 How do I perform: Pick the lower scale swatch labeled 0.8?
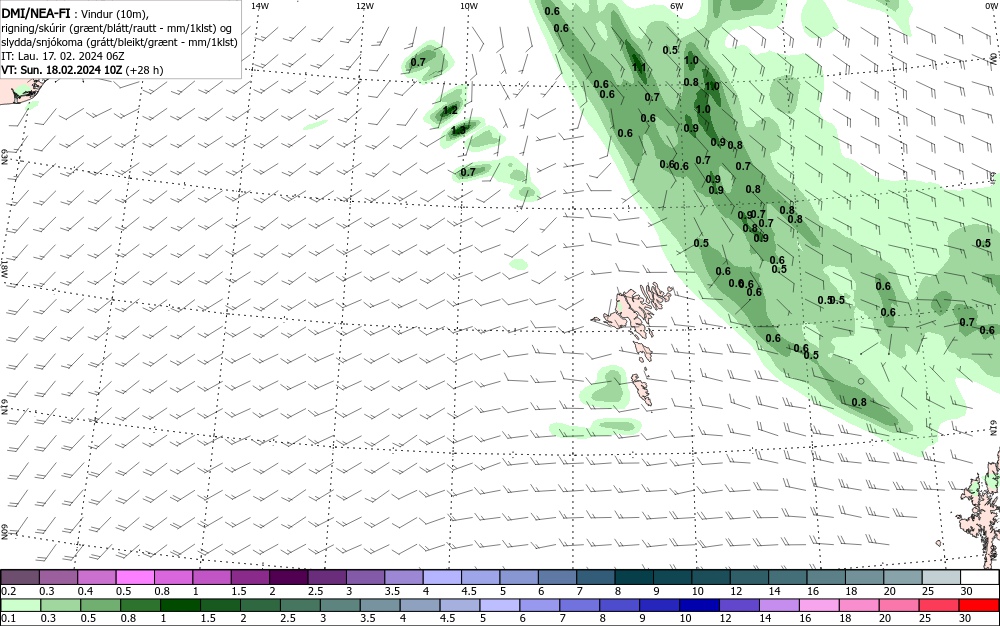[140, 605]
